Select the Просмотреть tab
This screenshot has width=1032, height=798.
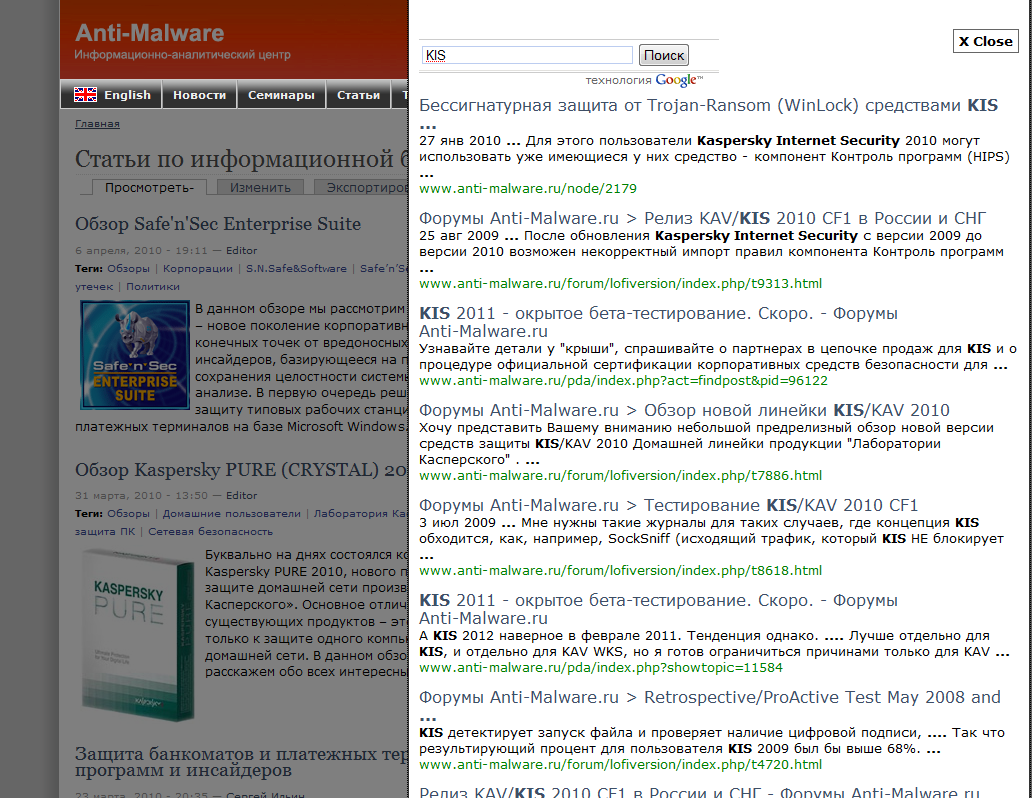[149, 188]
